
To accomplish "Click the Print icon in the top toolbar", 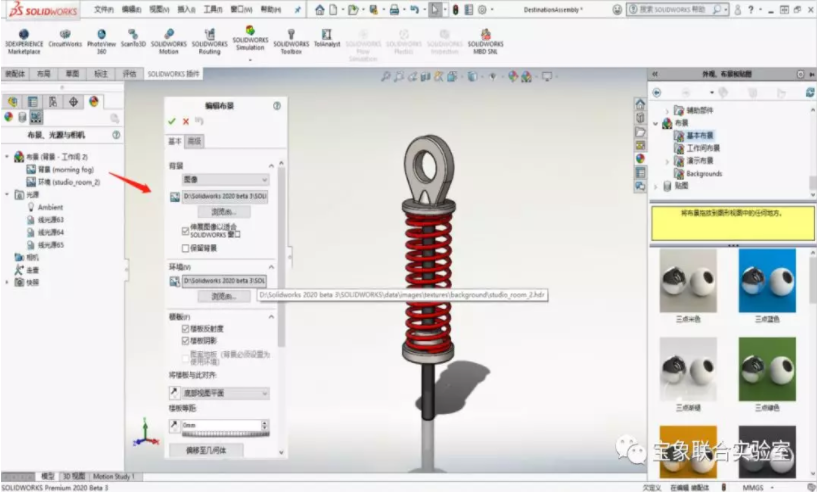I will 394,9.
